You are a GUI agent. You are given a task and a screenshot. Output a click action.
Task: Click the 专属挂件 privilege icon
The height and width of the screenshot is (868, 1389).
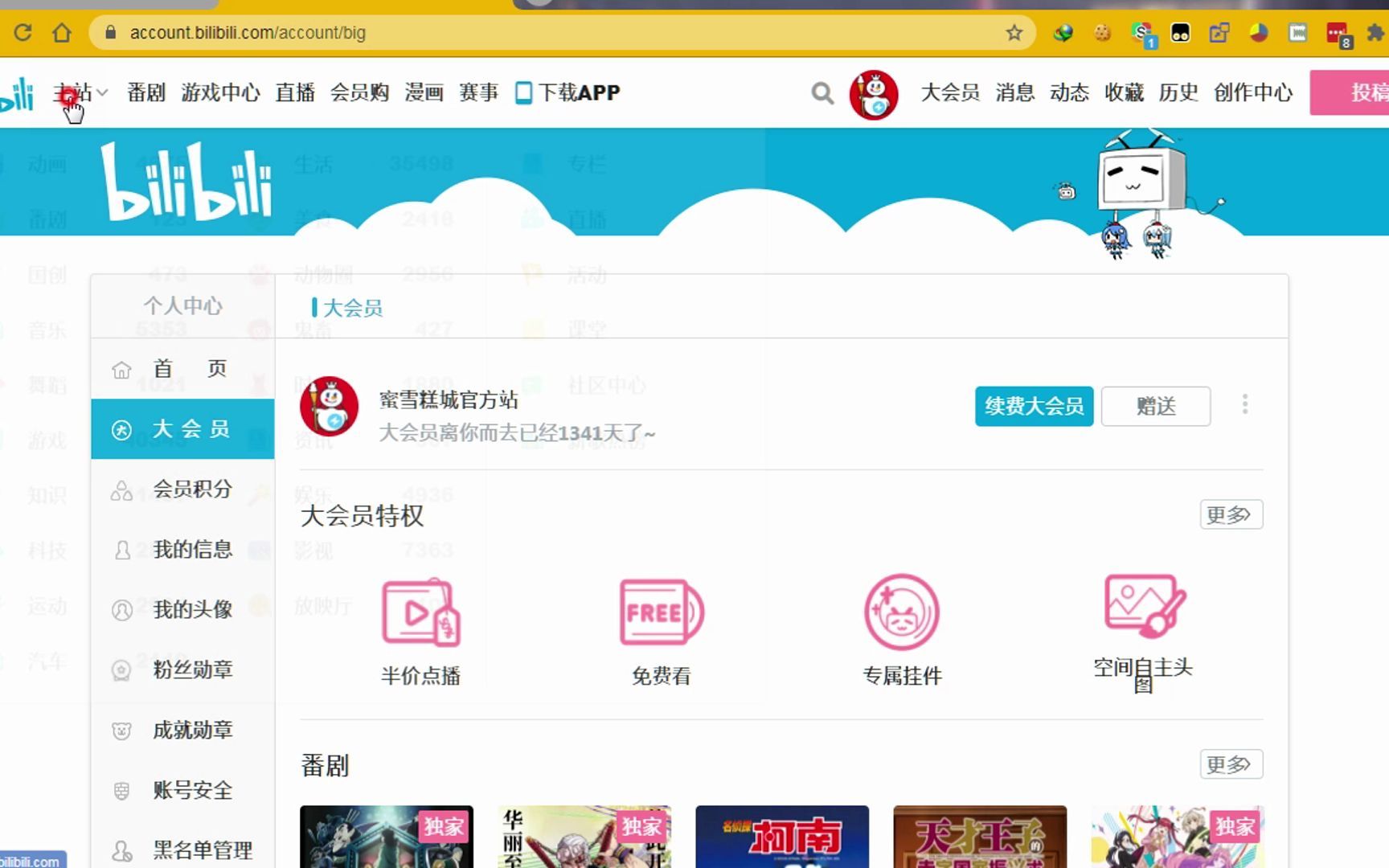[x=902, y=612]
